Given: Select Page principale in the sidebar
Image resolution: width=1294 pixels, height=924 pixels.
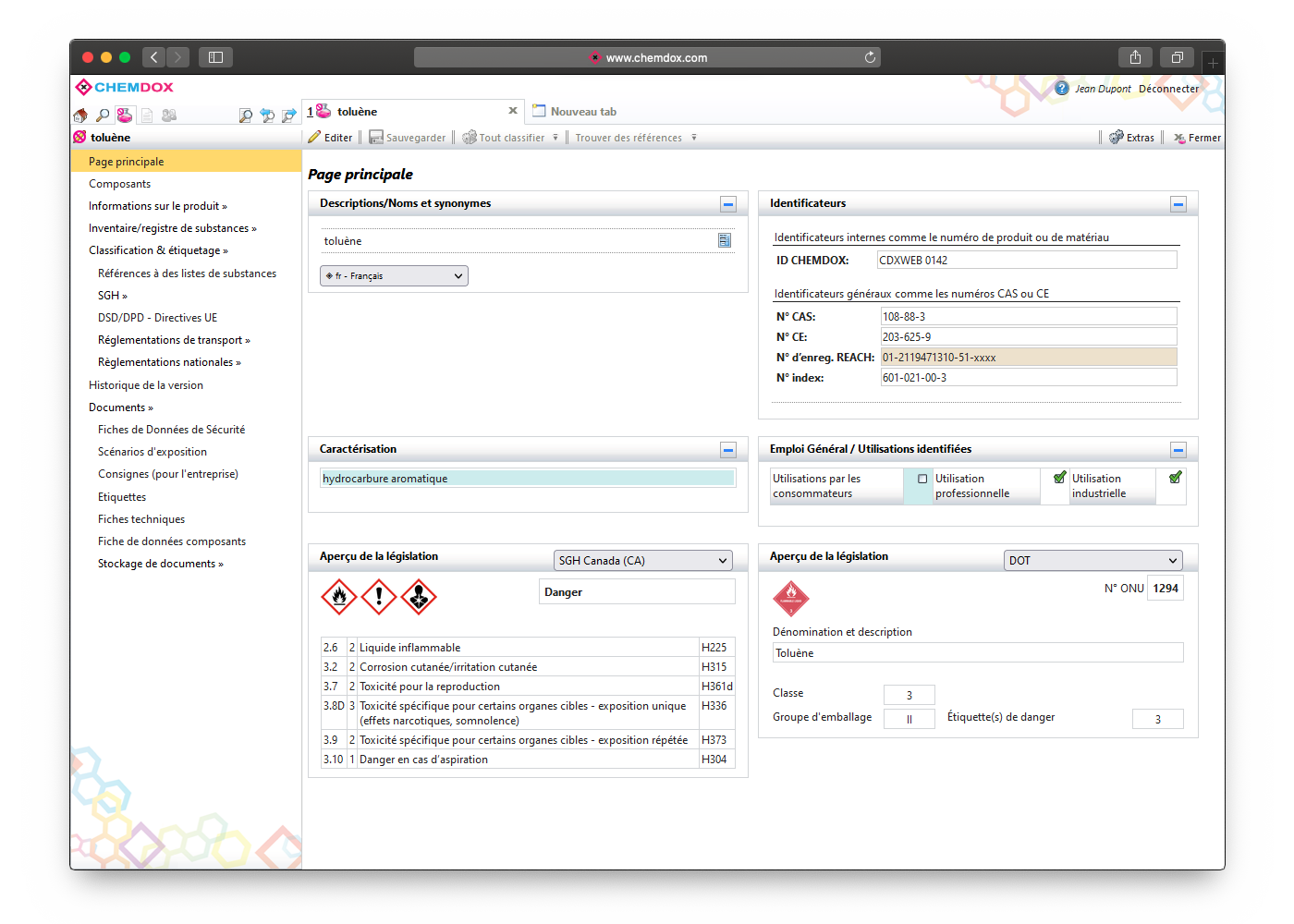Looking at the screenshot, I should [x=186, y=161].
